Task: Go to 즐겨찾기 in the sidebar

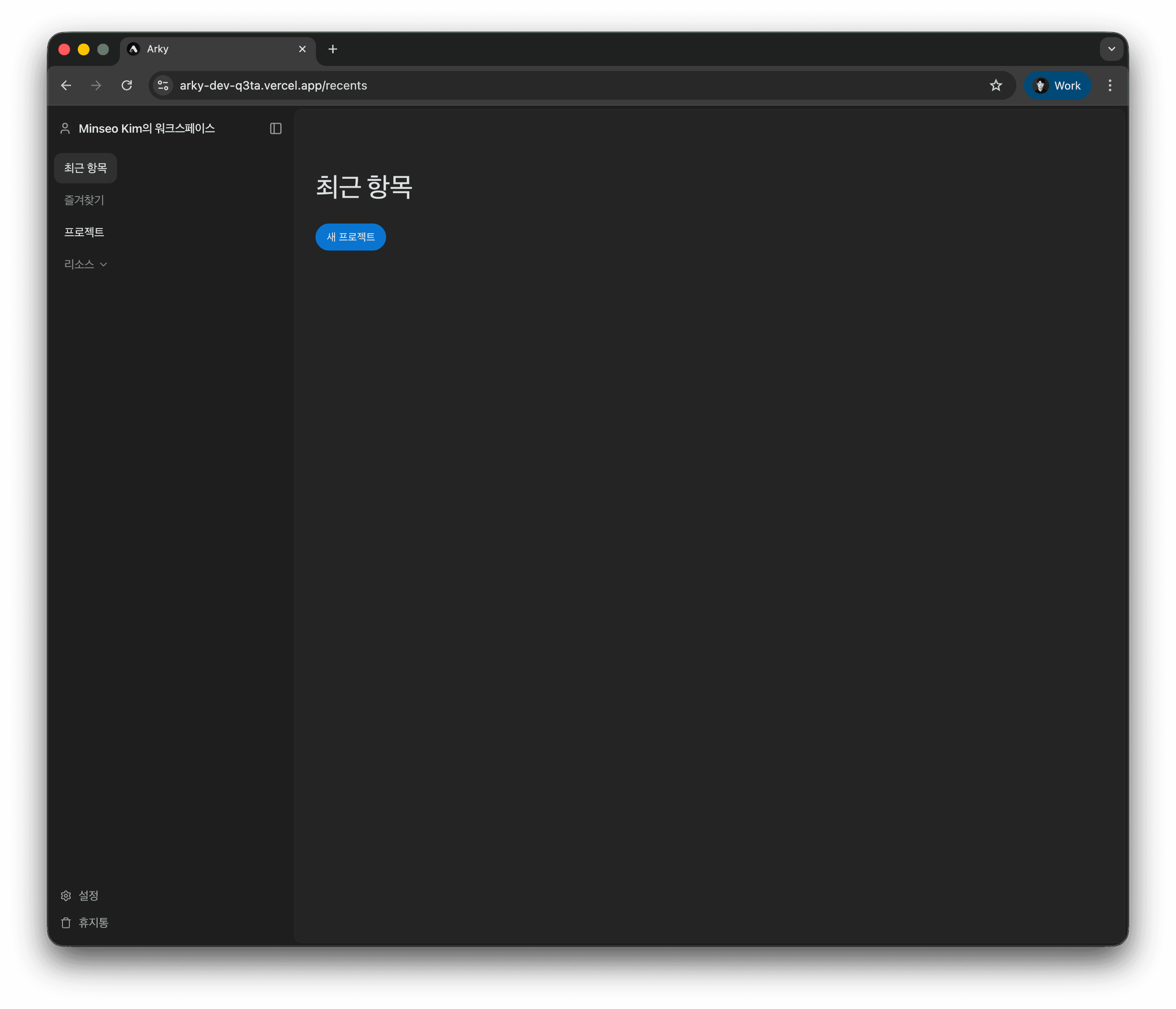Action: (x=84, y=200)
